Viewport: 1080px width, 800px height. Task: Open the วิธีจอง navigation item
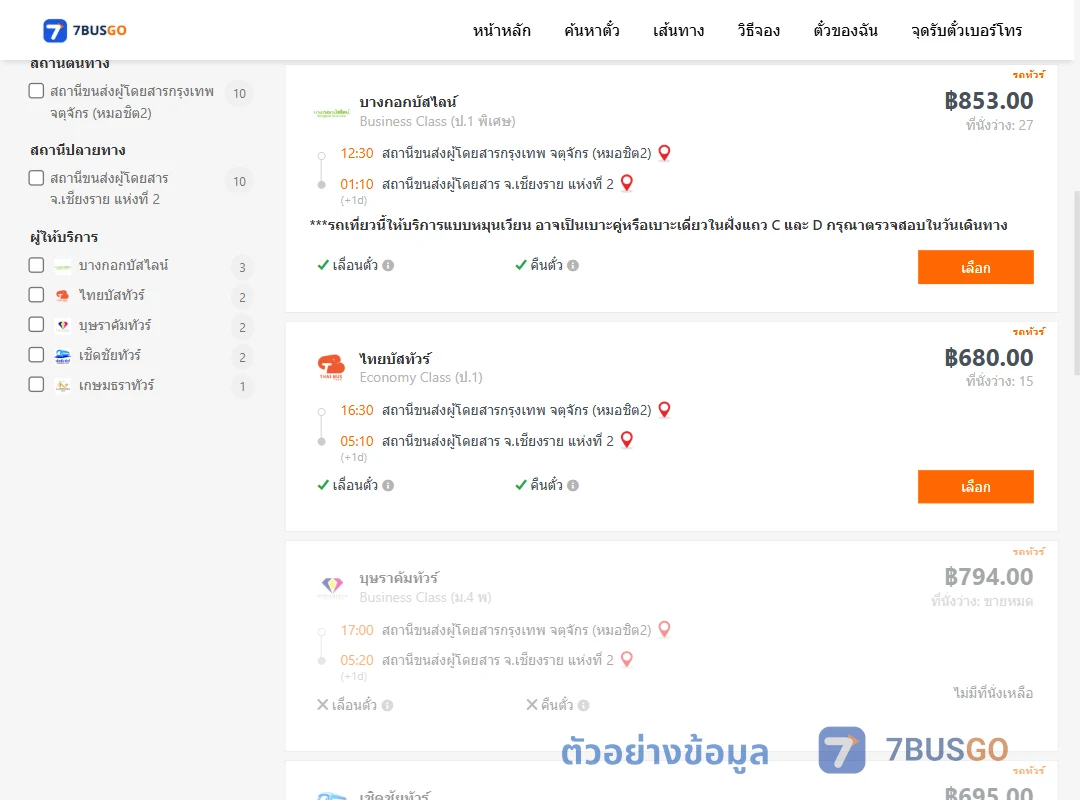[758, 30]
